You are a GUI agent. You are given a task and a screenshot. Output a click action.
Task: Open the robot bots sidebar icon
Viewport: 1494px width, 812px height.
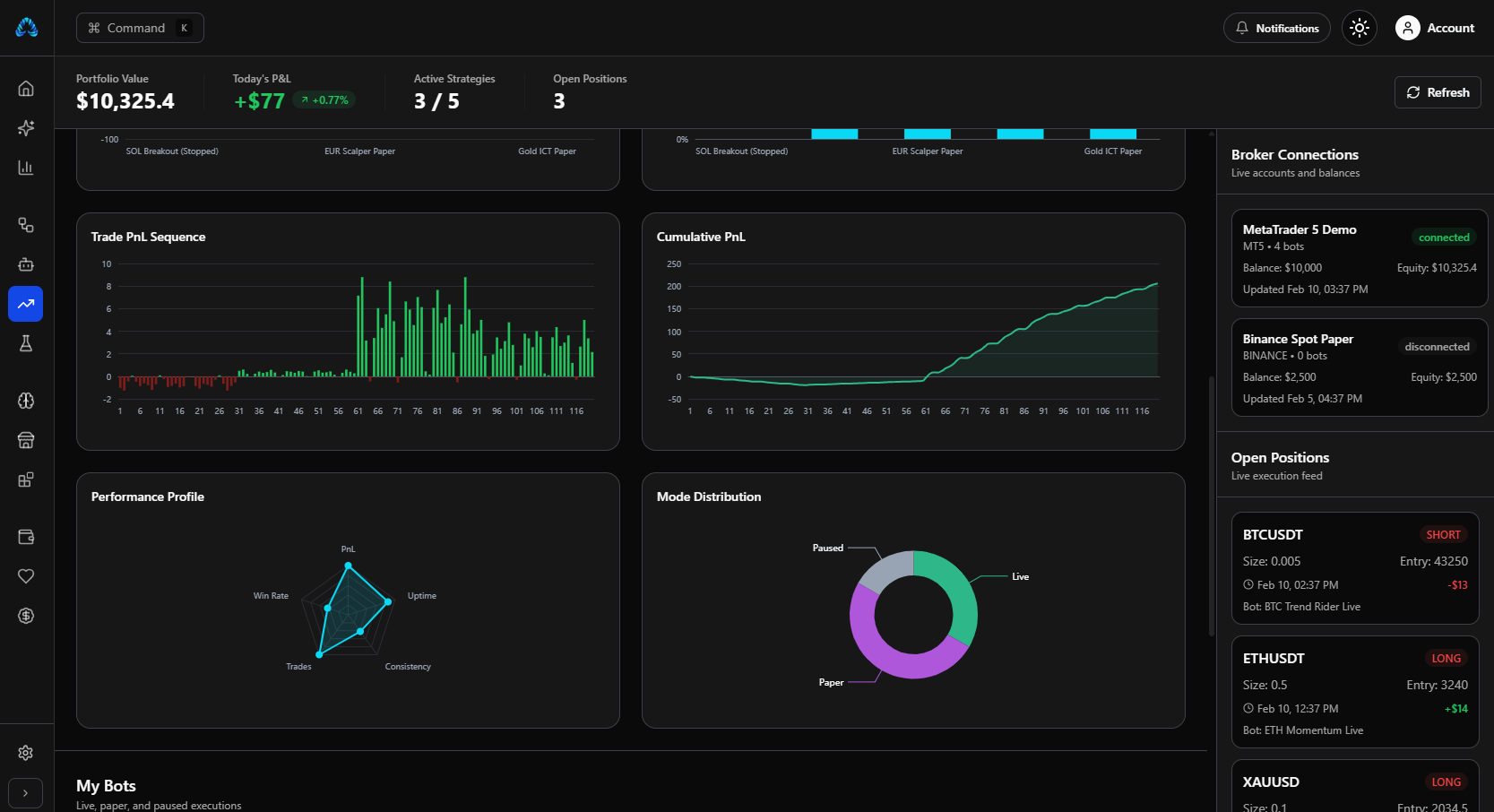click(x=26, y=264)
